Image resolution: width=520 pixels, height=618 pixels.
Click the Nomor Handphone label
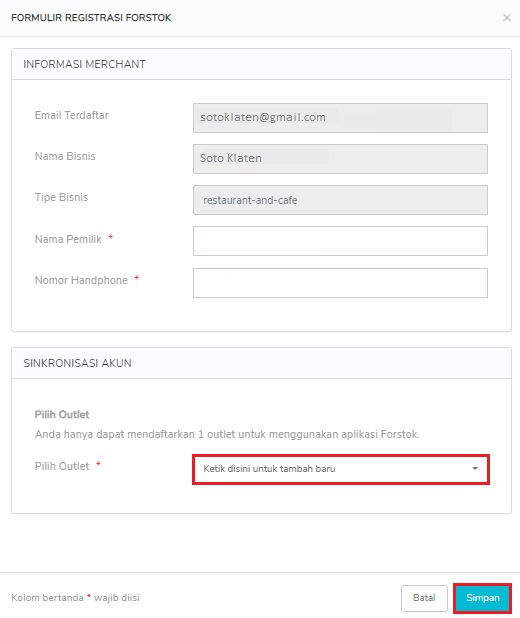pos(81,280)
